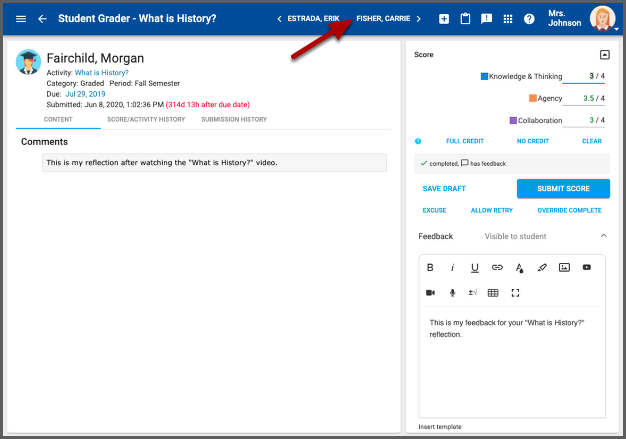Open the hamburger navigation menu
Image resolution: width=626 pixels, height=439 pixels.
pos(21,19)
